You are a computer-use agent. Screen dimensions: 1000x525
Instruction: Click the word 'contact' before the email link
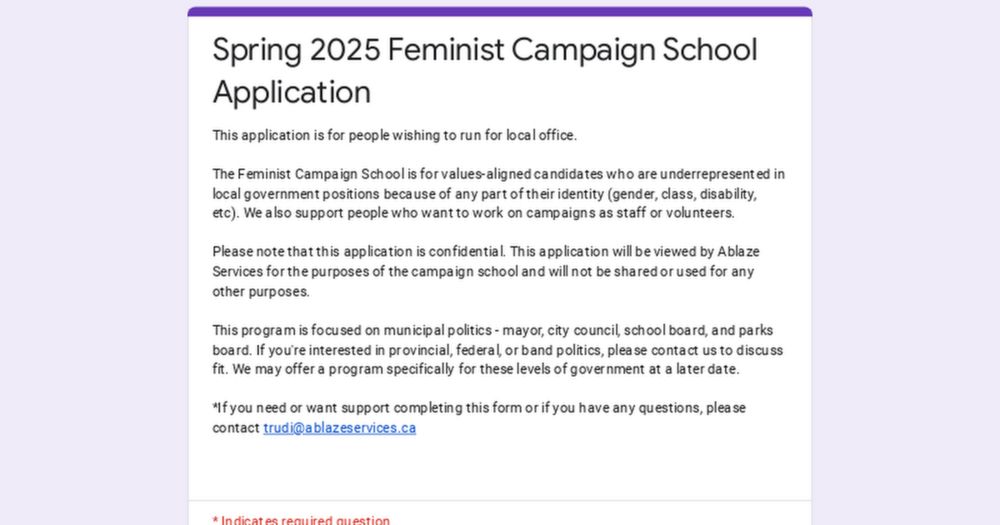(236, 428)
